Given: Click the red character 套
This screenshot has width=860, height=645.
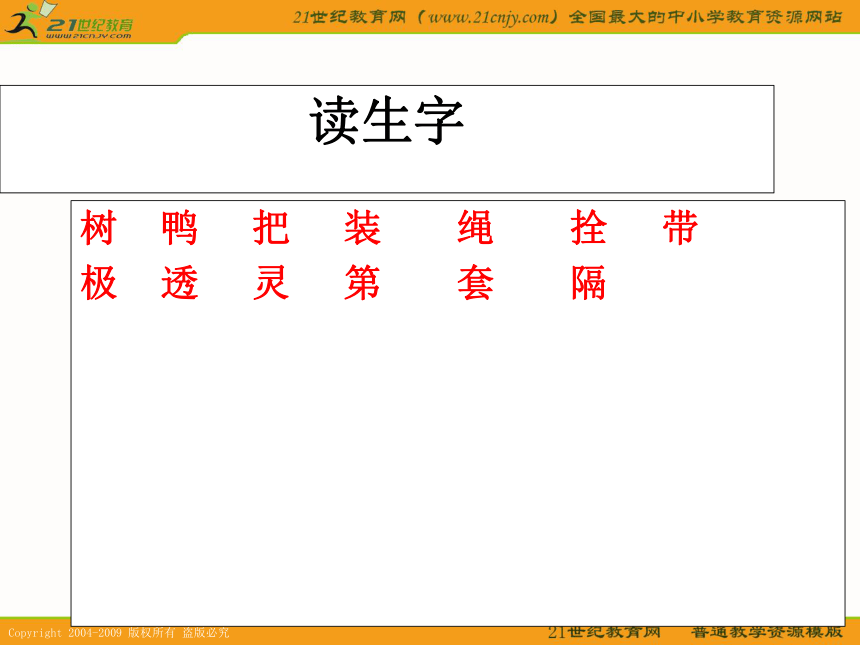Looking at the screenshot, I should tap(476, 282).
